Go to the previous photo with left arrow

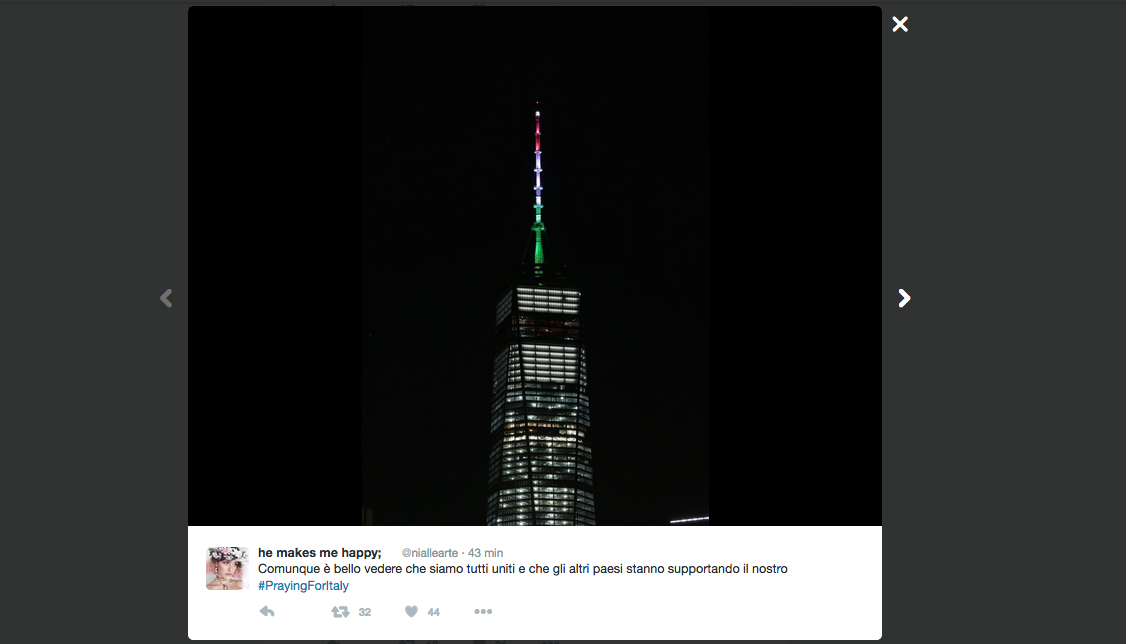(x=166, y=298)
